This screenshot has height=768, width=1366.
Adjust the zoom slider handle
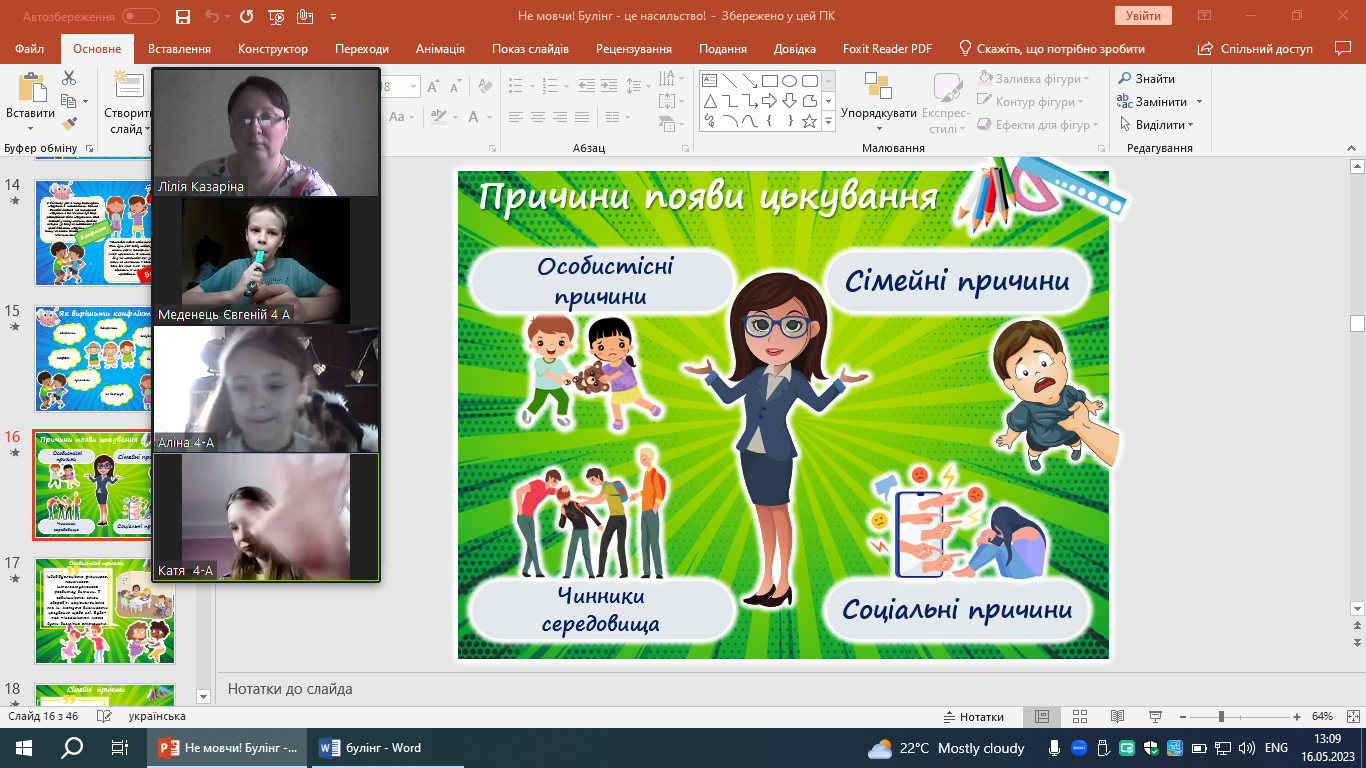point(1221,717)
